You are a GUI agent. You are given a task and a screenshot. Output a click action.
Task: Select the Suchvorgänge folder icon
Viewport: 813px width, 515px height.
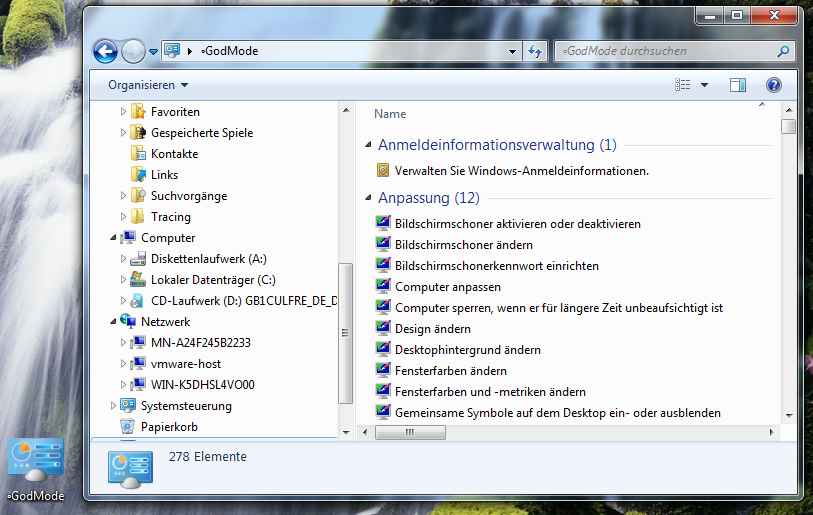pyautogui.click(x=138, y=196)
